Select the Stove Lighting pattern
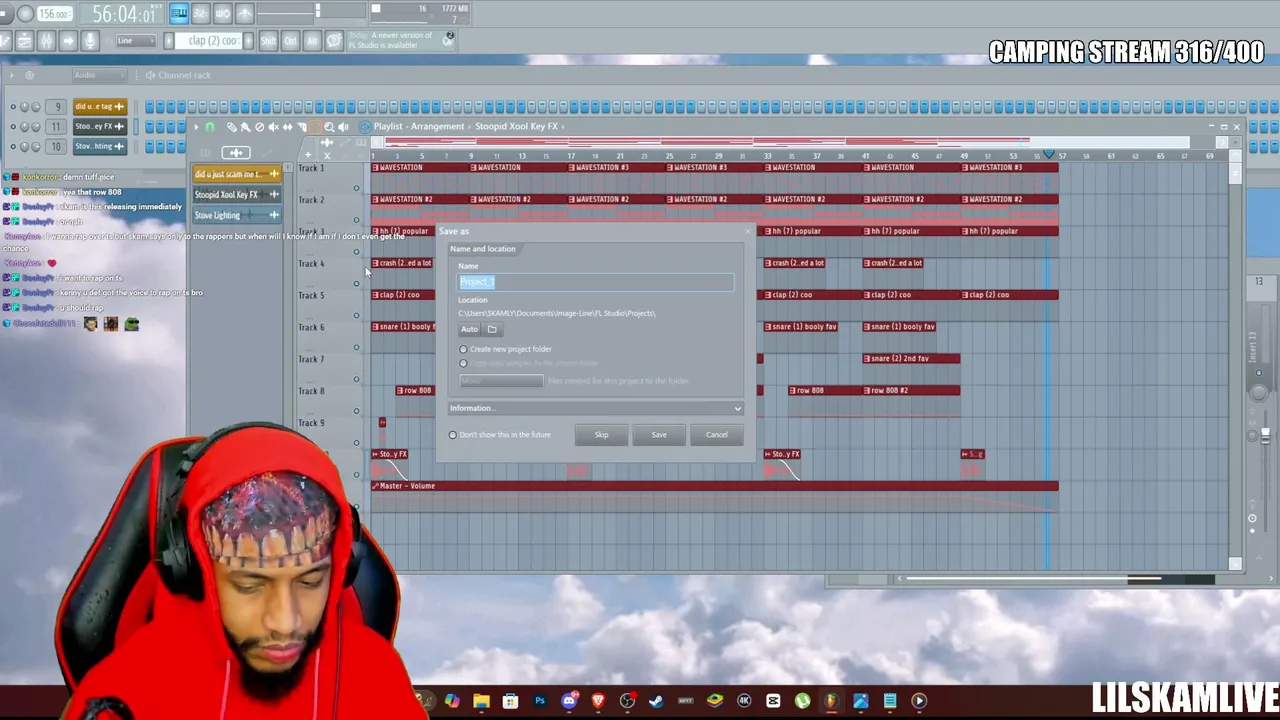The image size is (1280, 720). pyautogui.click(x=237, y=215)
